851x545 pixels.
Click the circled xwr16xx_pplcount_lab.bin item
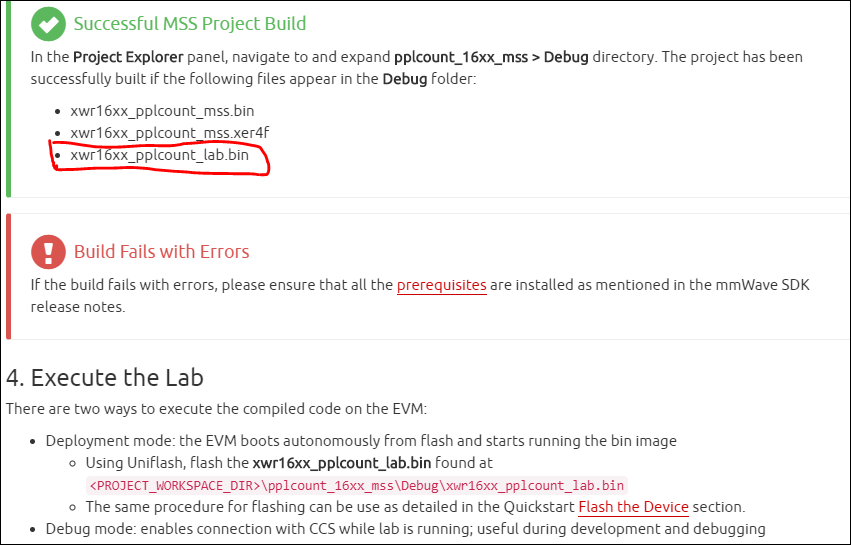coord(159,155)
